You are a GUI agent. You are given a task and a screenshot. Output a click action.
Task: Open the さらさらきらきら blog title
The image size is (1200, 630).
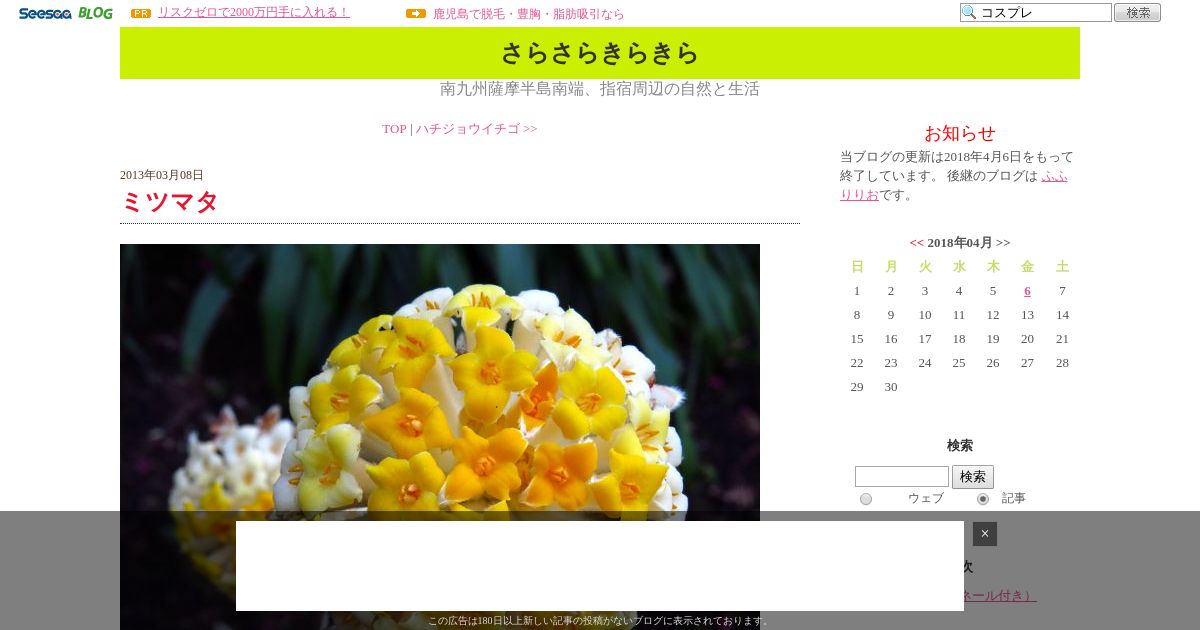pos(600,52)
